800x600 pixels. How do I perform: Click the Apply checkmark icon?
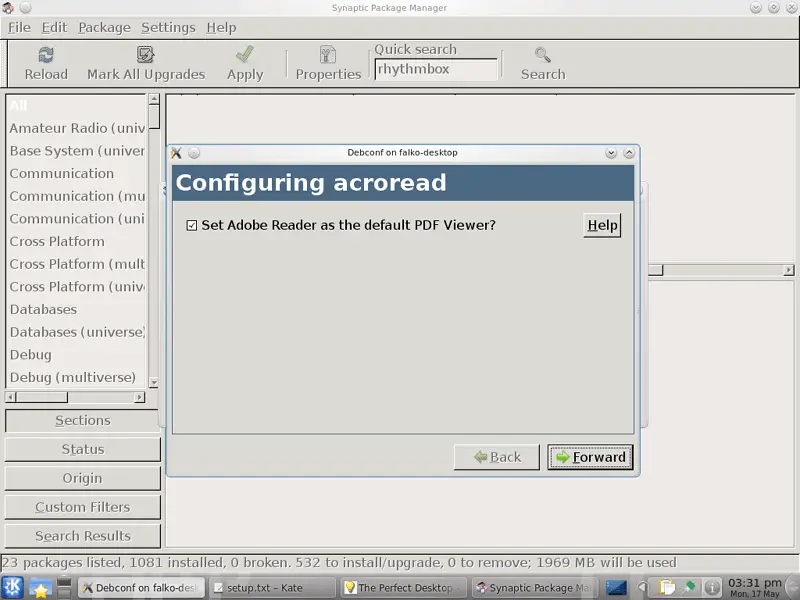245,54
